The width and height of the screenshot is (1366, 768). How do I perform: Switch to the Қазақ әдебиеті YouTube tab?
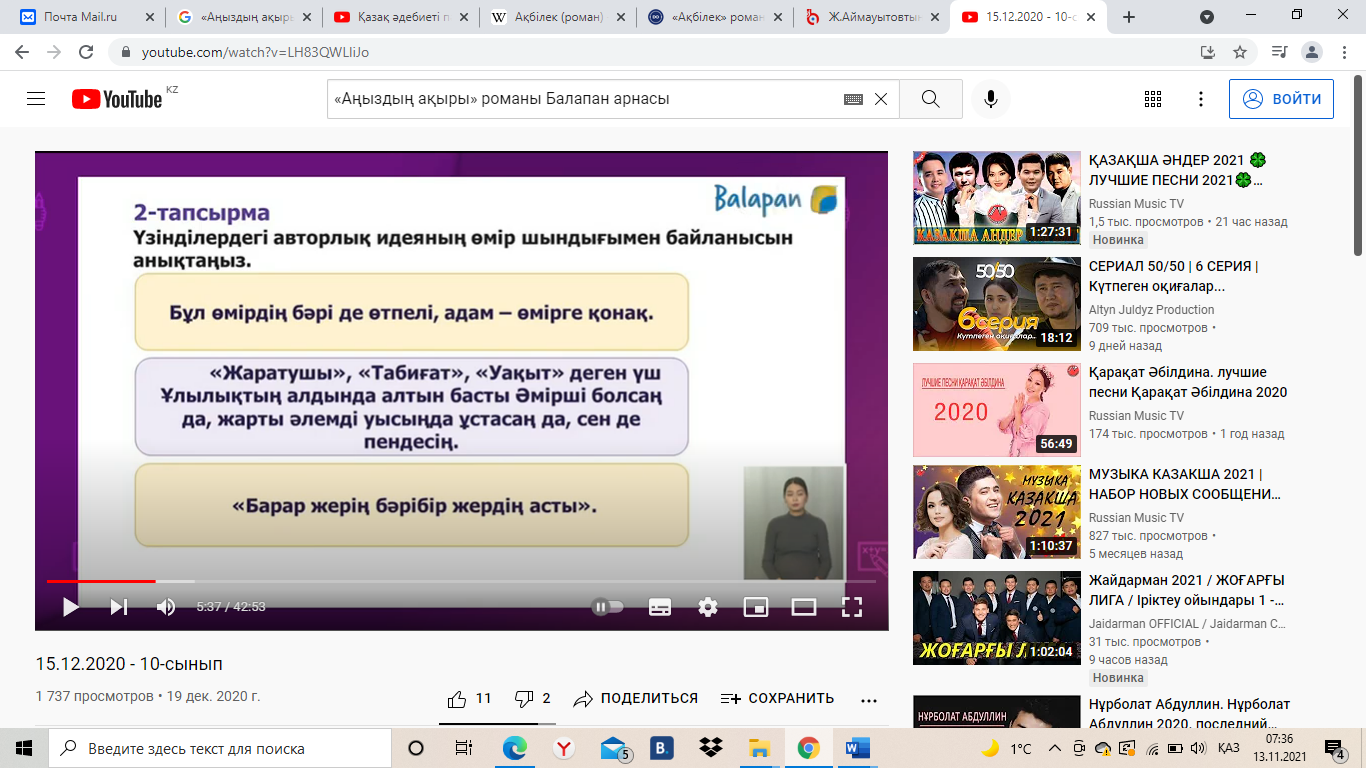400,17
